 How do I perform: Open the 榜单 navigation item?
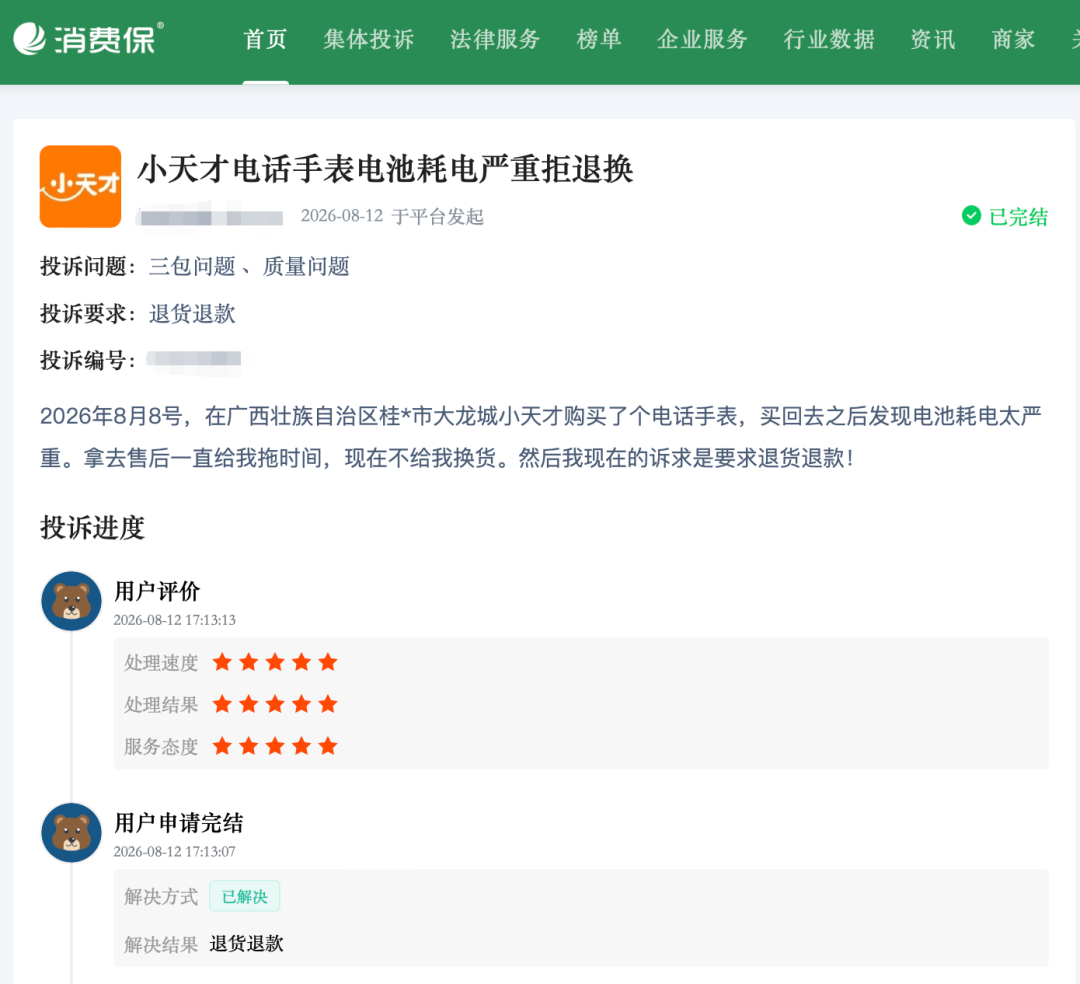(599, 39)
